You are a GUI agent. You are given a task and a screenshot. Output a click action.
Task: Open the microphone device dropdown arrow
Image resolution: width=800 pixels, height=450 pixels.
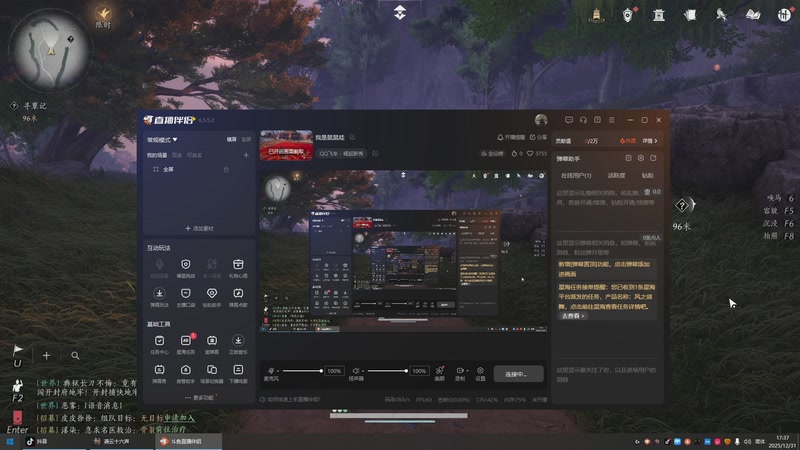pyautogui.click(x=278, y=371)
